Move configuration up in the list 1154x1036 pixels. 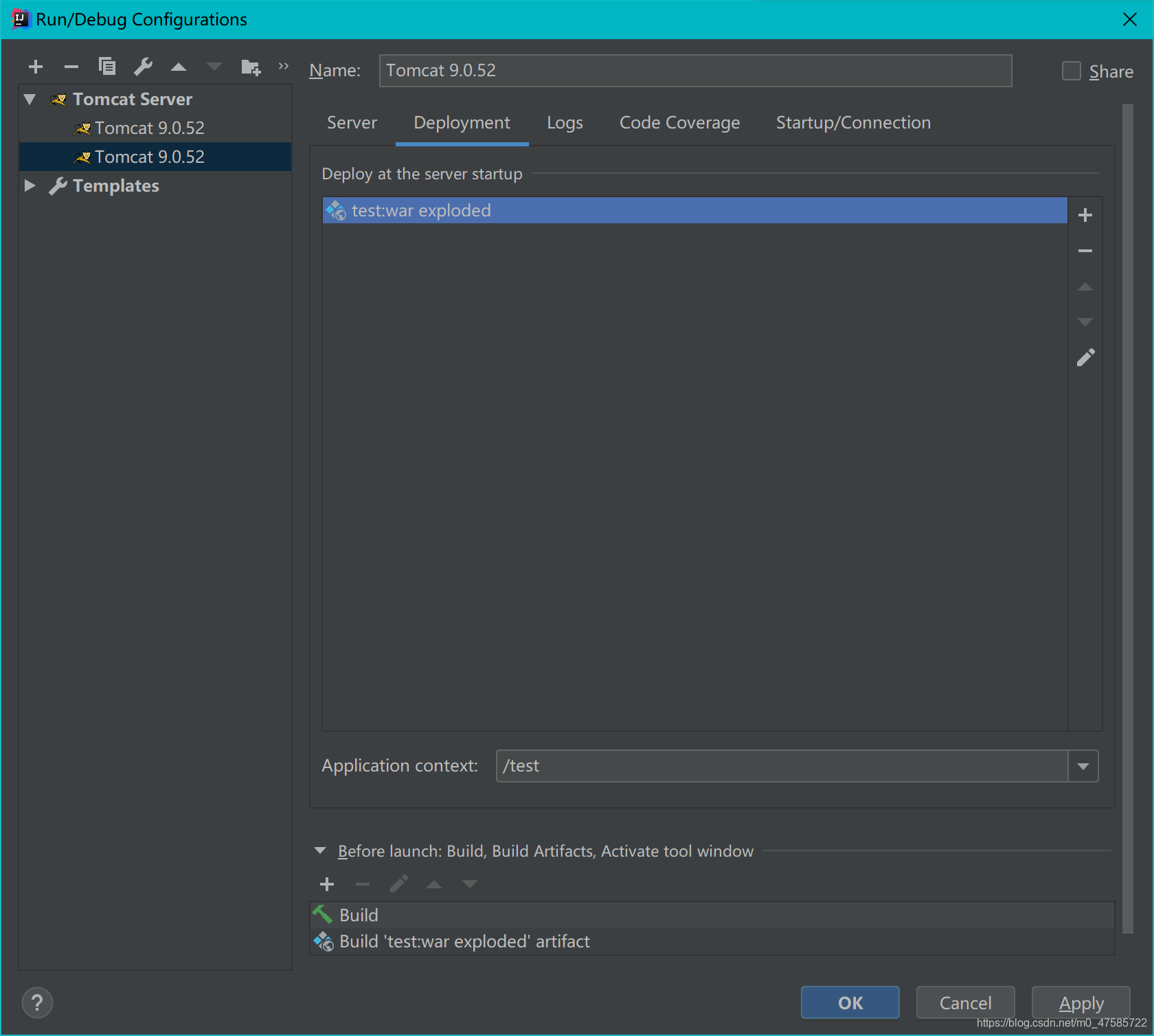[179, 67]
